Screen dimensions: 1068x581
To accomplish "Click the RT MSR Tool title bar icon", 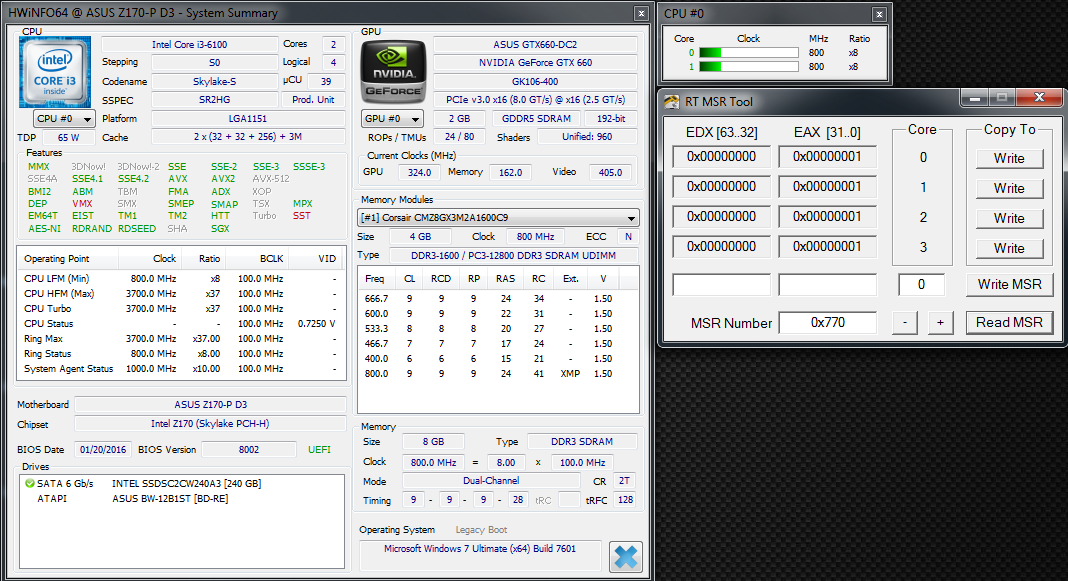I will pos(672,101).
